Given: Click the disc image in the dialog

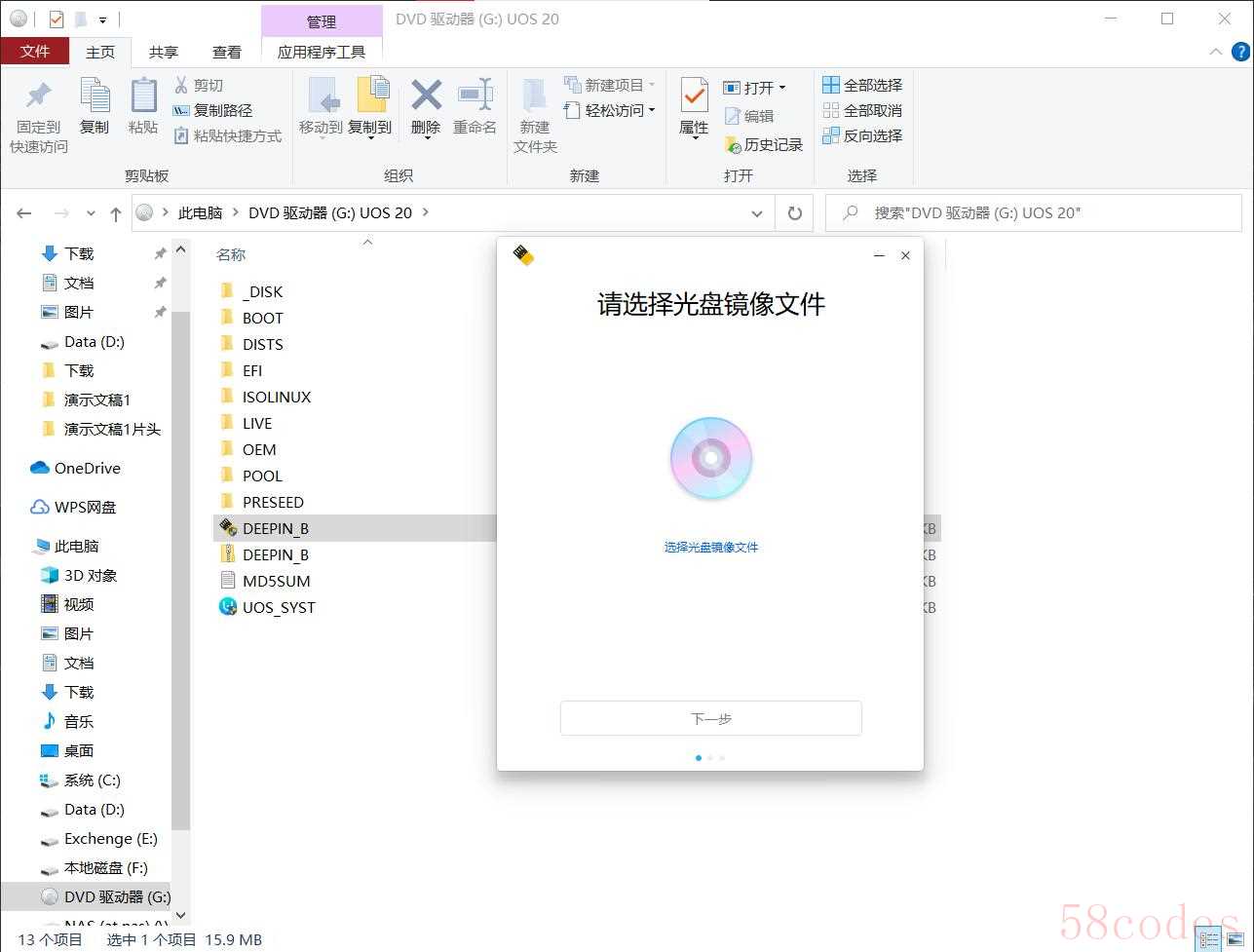Looking at the screenshot, I should [711, 458].
